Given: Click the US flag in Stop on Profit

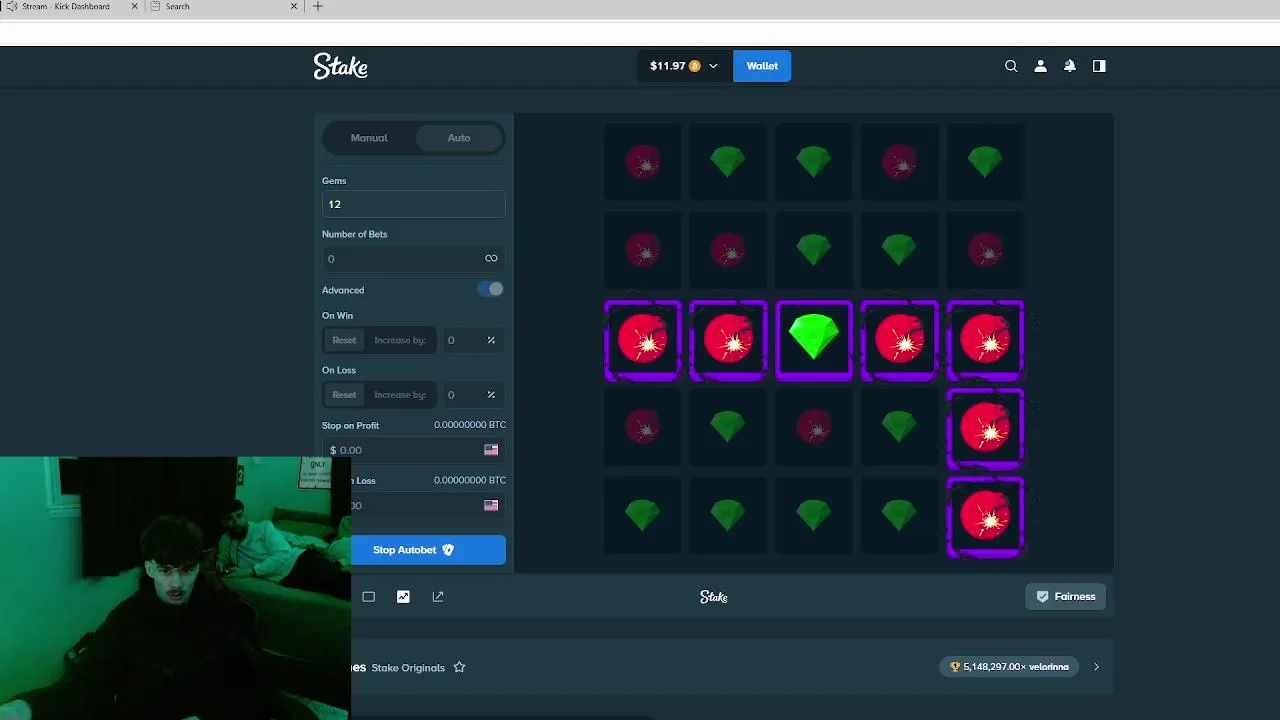Looking at the screenshot, I should 491,450.
